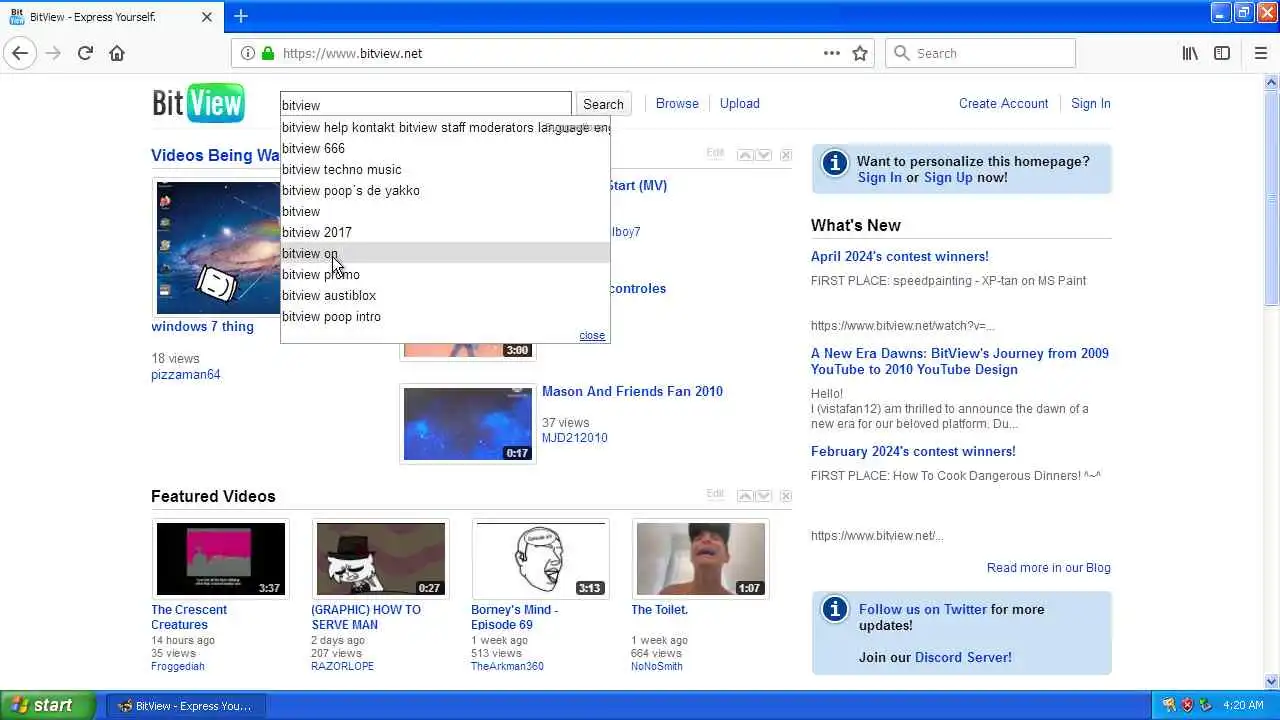Click Sign Up in personalize box
The image size is (1280, 720).
coord(948,177)
